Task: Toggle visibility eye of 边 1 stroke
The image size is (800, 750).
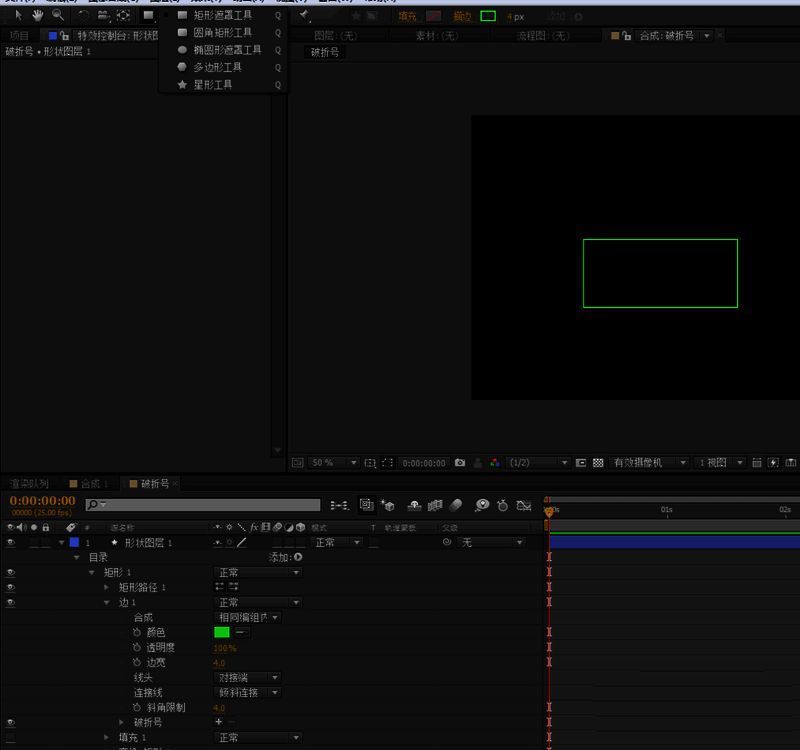Action: [x=11, y=602]
